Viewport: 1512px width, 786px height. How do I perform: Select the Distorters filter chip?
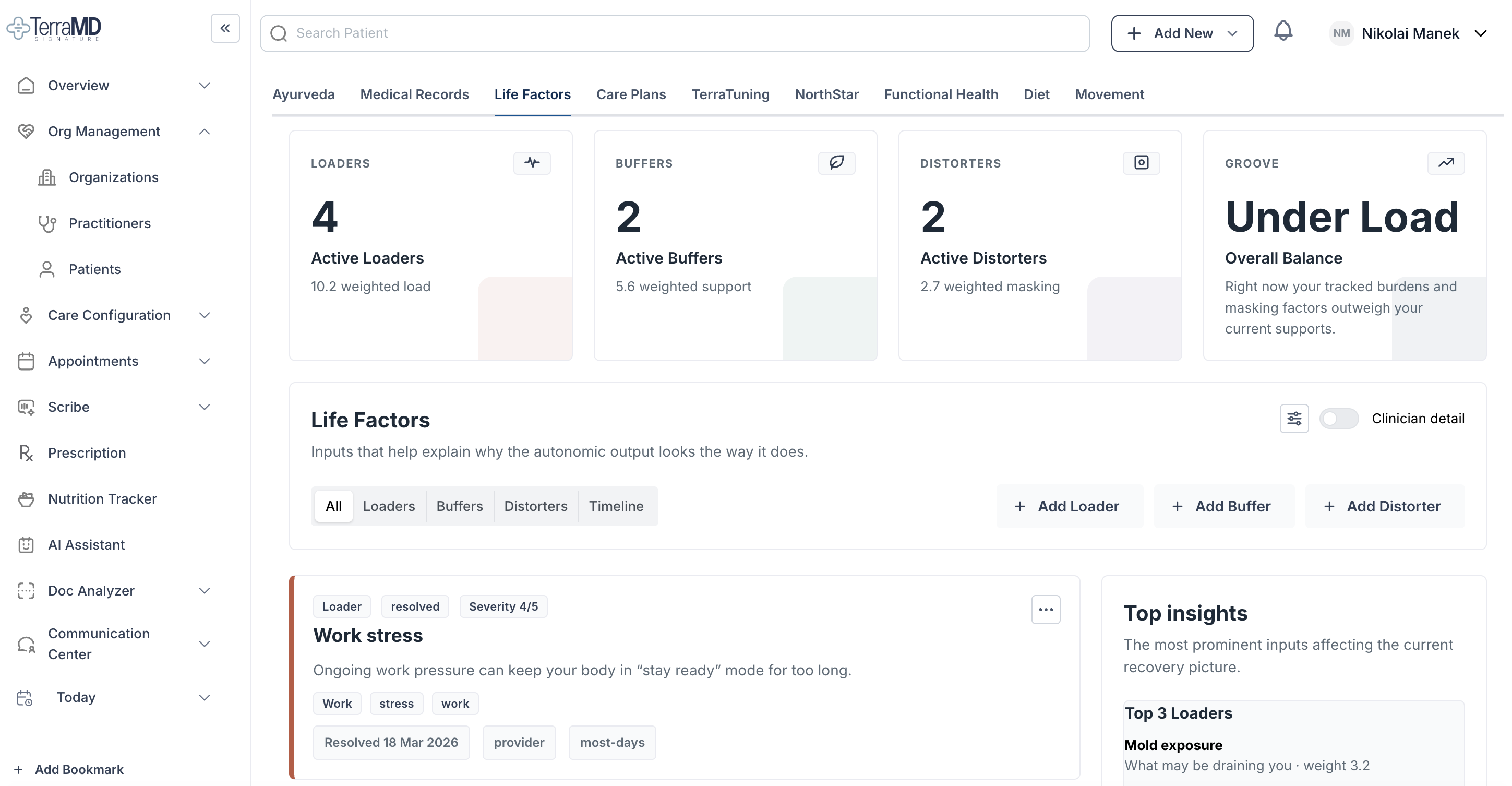point(536,505)
